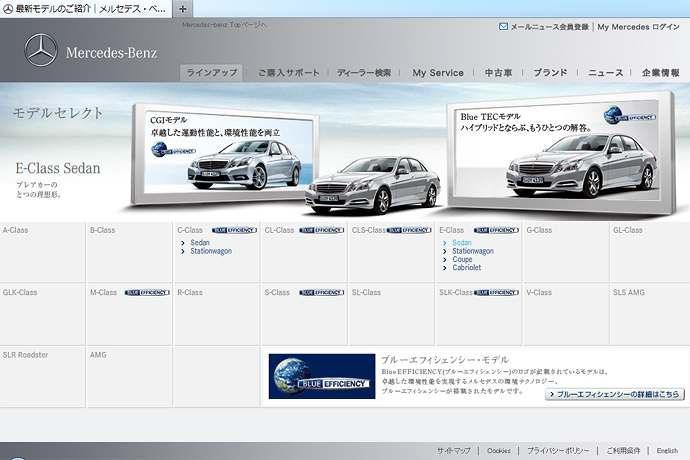Click the large Blue Efficiency earth banner
690x460 pixels.
[x=322, y=376]
